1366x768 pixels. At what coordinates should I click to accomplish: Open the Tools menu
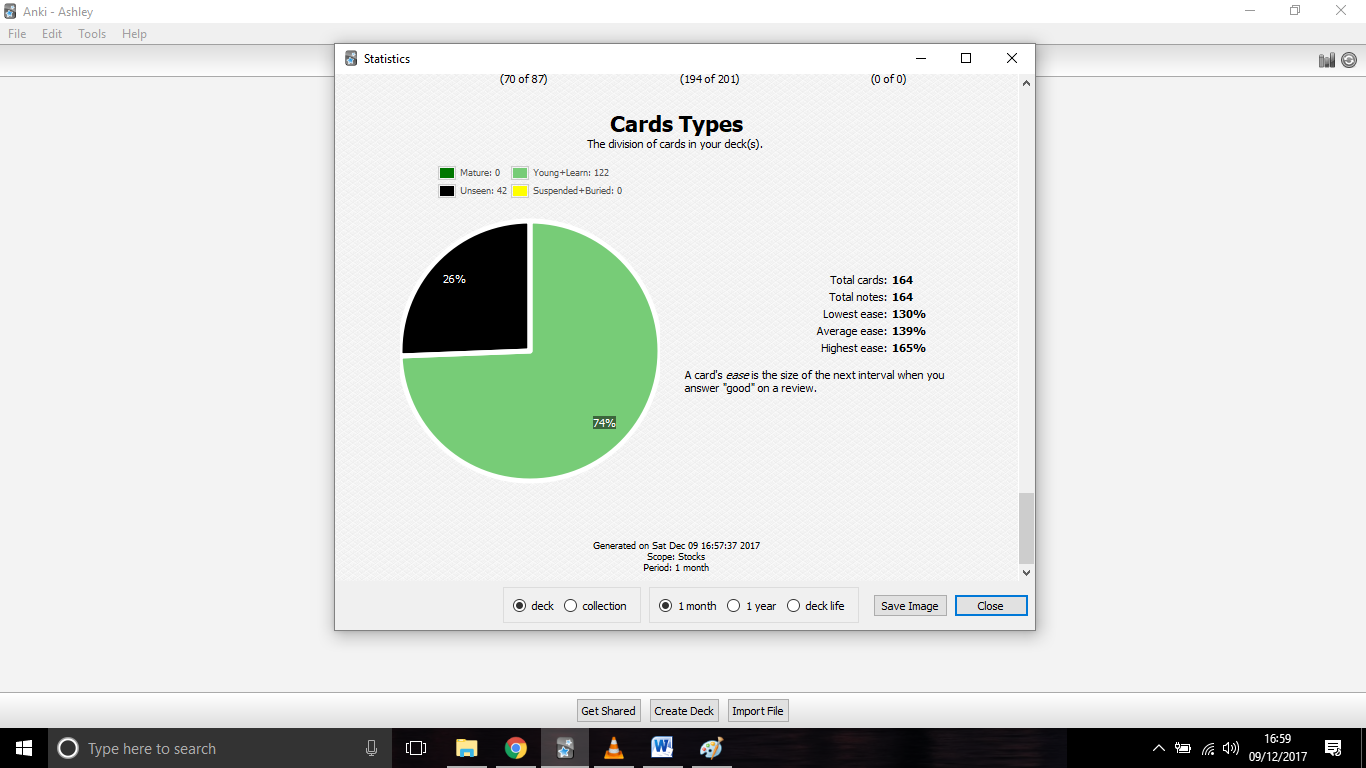point(92,34)
